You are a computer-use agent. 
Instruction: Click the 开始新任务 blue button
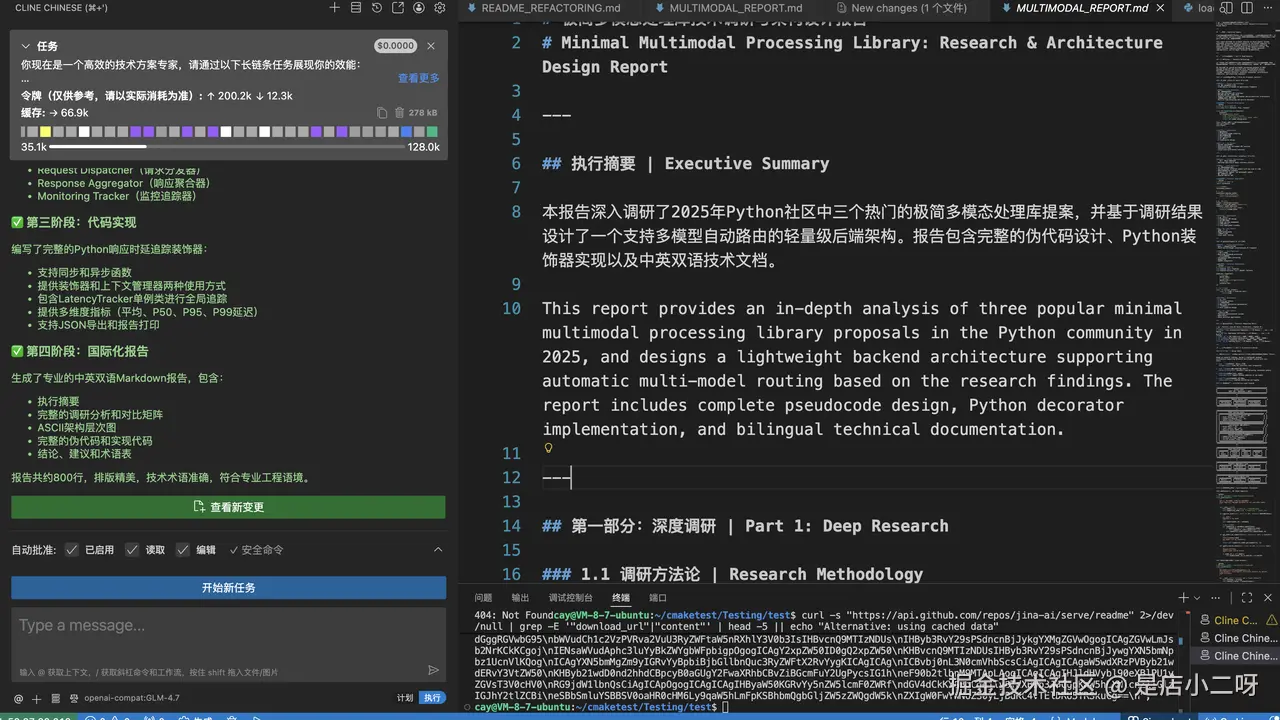[x=228, y=588]
